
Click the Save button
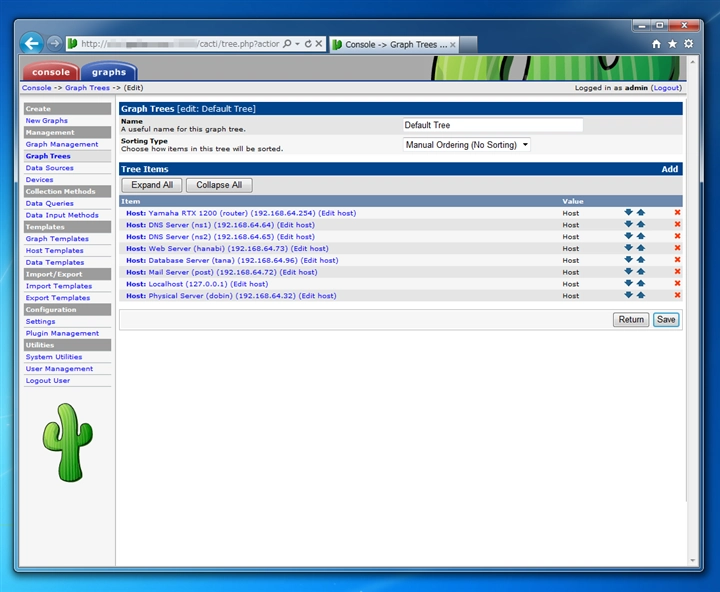(666, 320)
